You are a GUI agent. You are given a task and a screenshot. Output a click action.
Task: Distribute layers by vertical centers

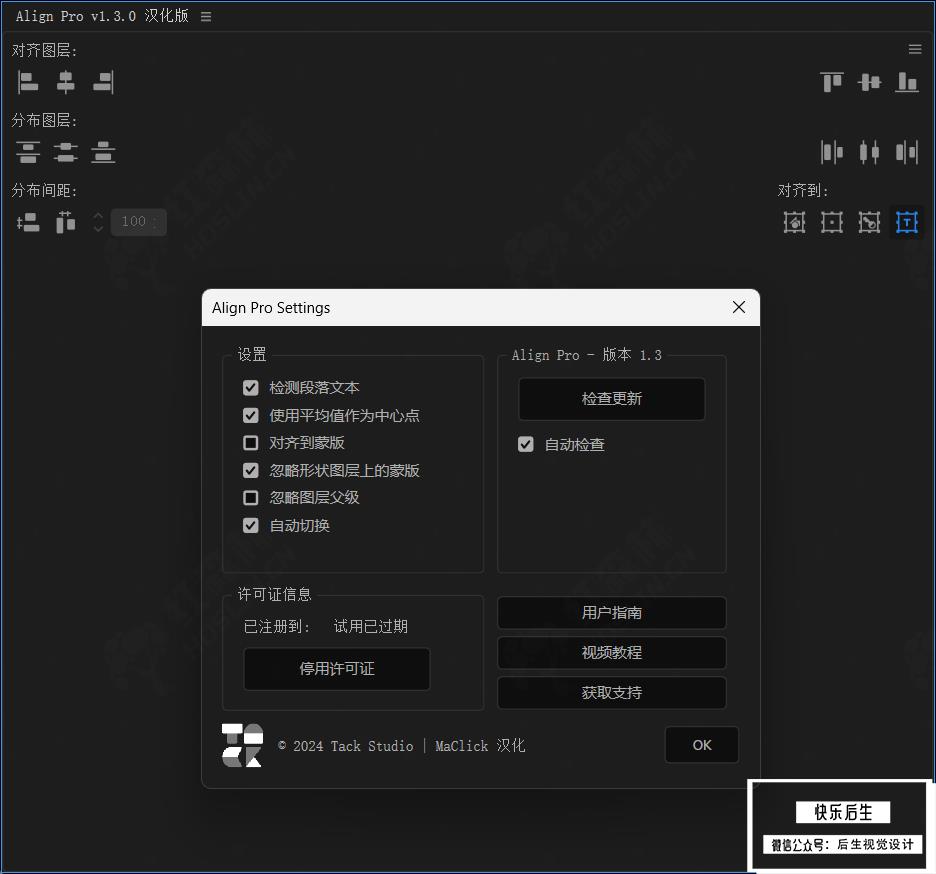pos(65,152)
